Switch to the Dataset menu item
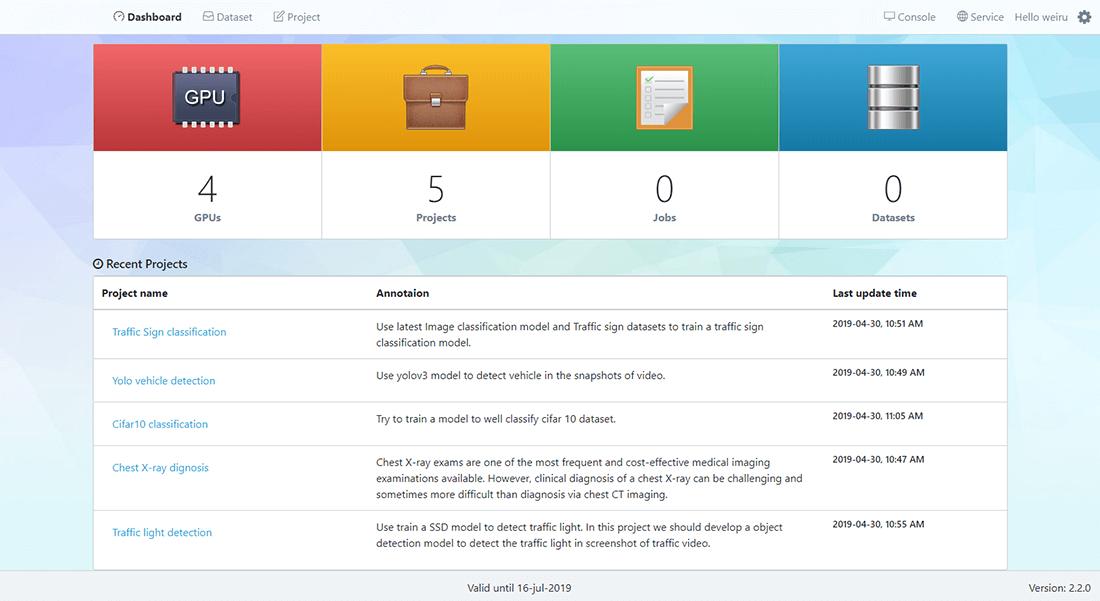This screenshot has width=1100, height=601. point(227,17)
